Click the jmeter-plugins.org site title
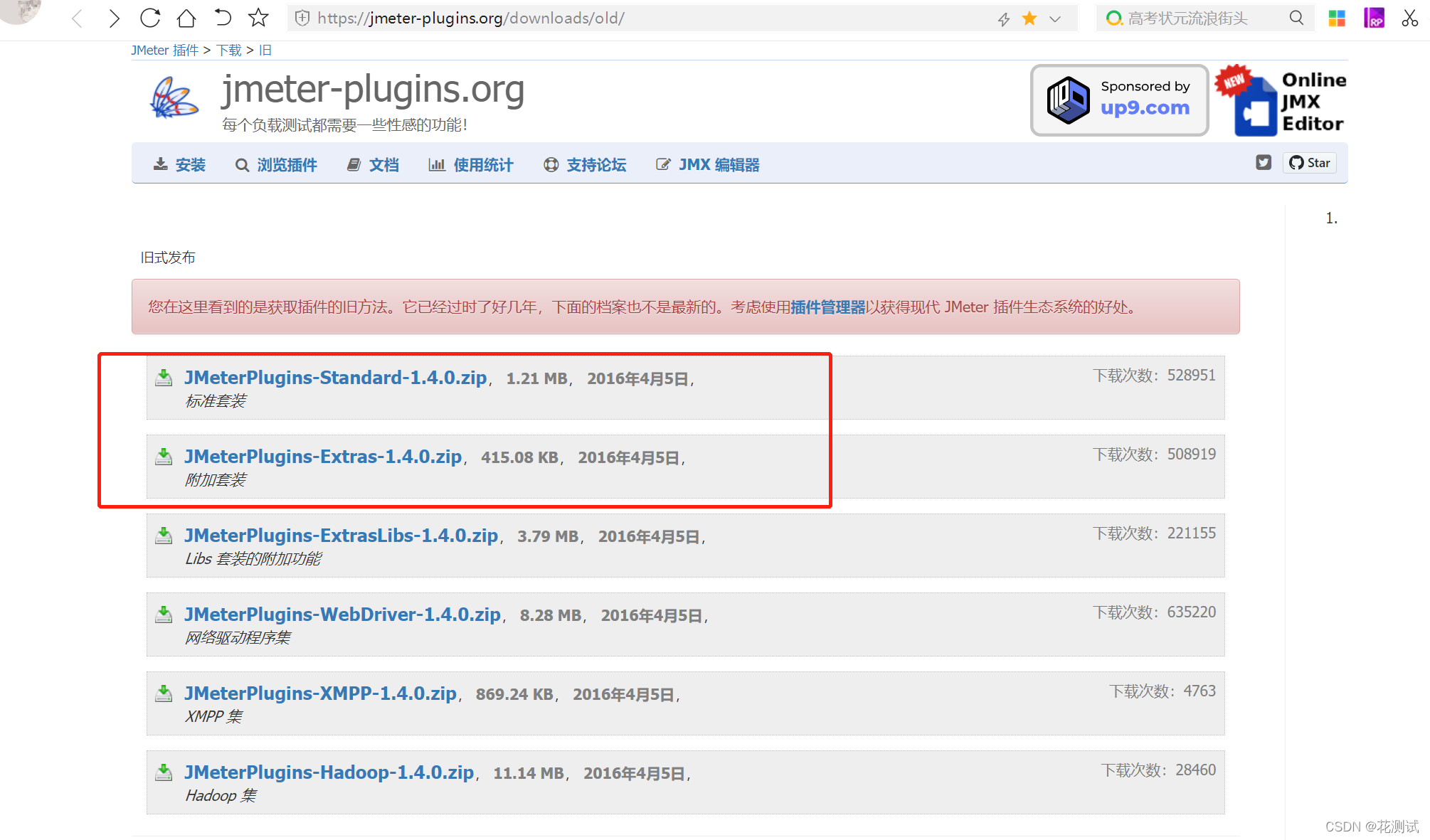Viewport: 1430px width, 840px height. click(373, 90)
